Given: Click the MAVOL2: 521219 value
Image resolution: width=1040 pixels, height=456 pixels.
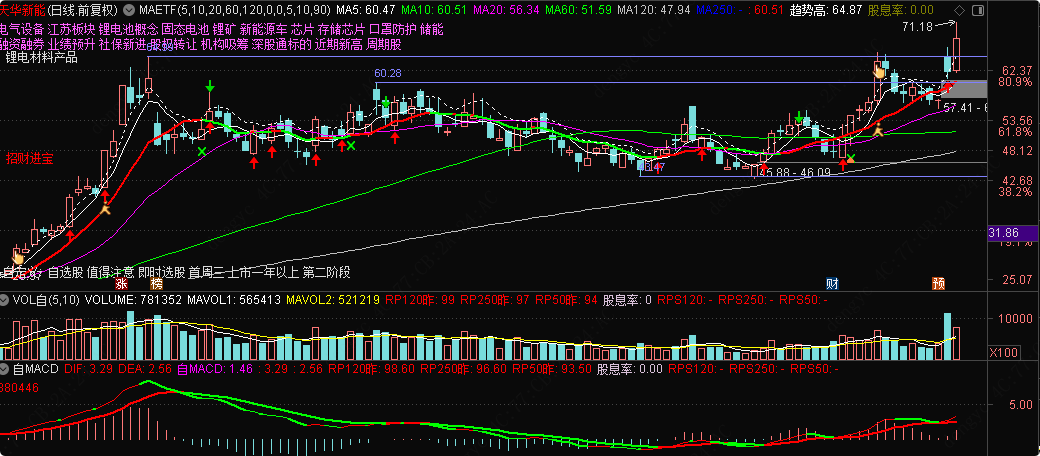Looking at the screenshot, I should (333, 300).
